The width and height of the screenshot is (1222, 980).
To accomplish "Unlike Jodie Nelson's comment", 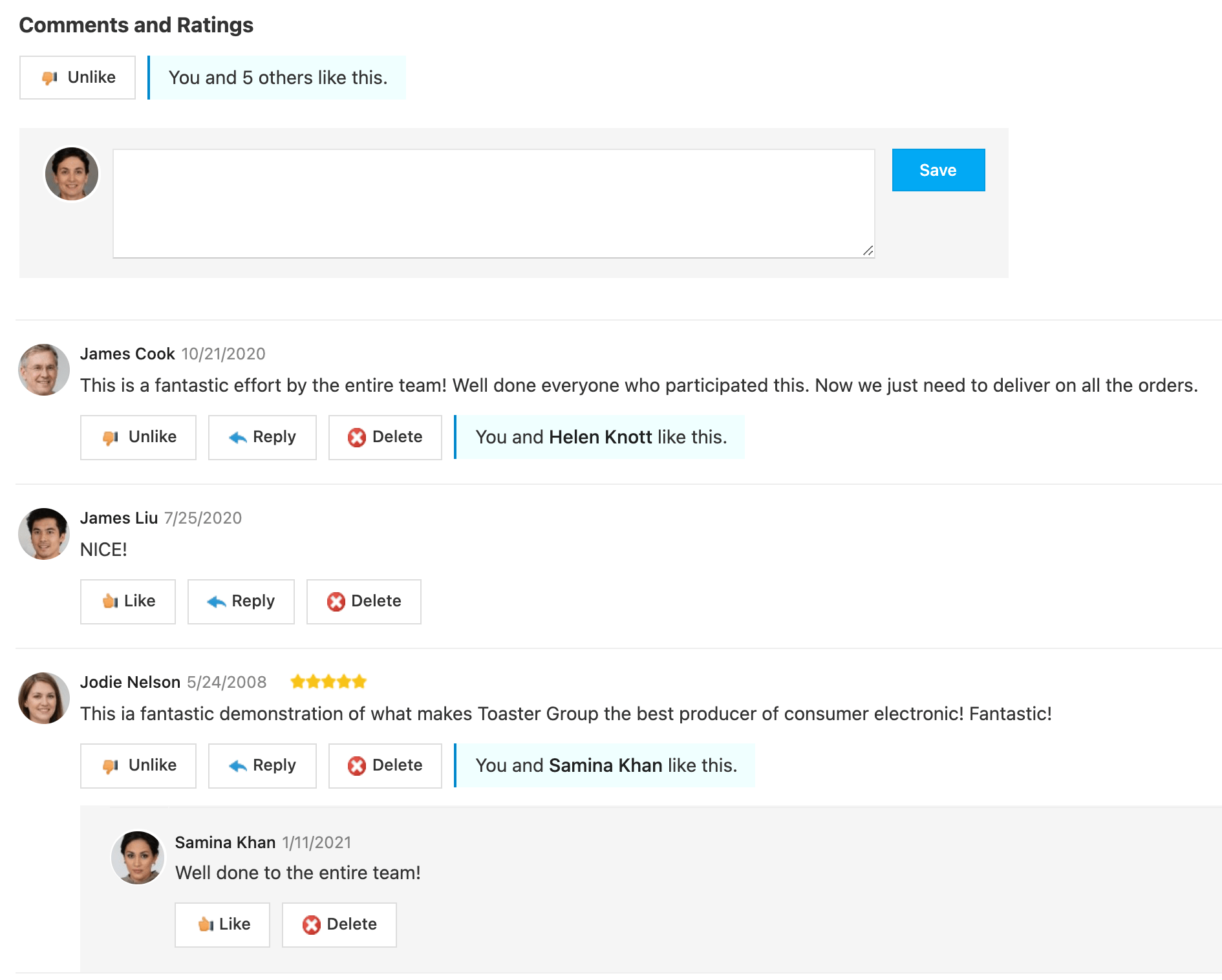I will [x=138, y=766].
